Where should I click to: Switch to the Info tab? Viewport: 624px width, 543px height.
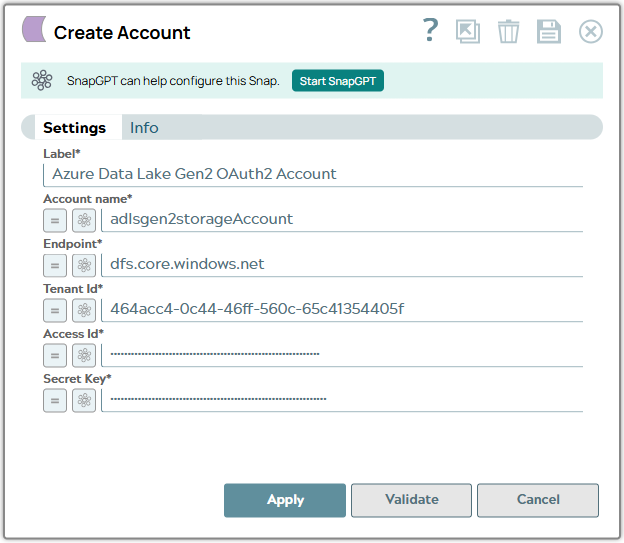tap(144, 128)
